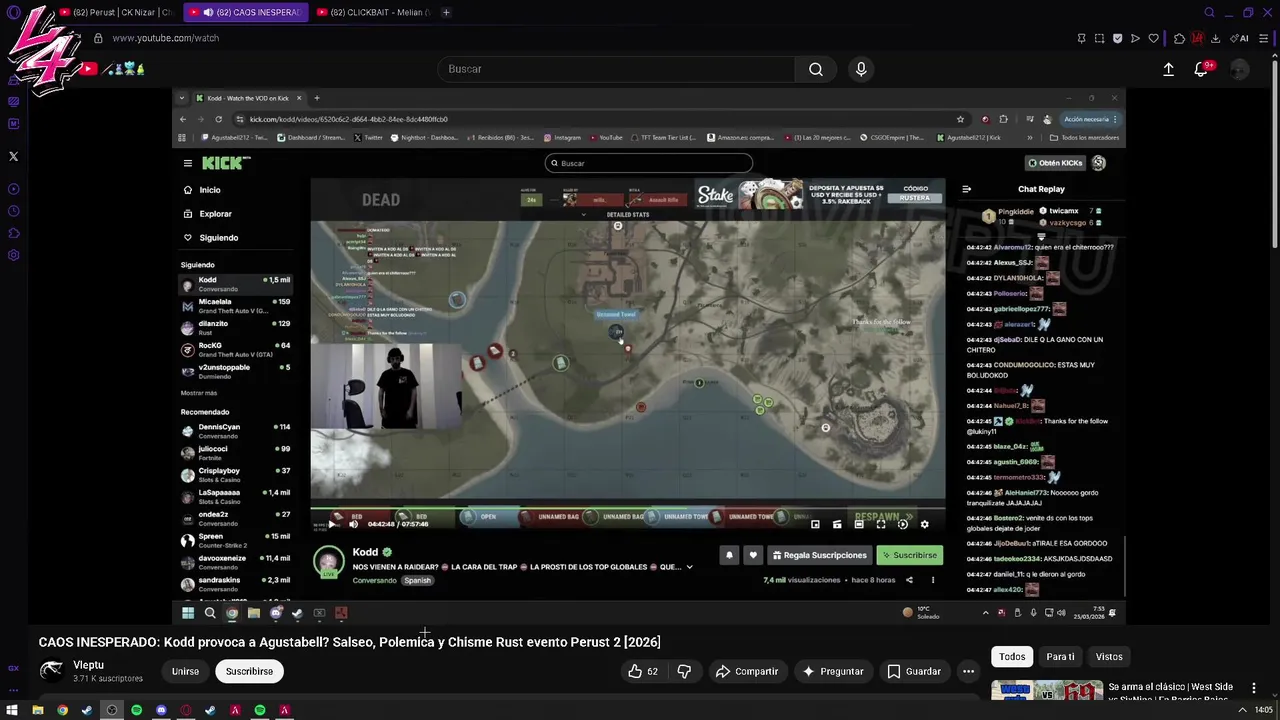Like the video with thumbs up
This screenshot has width=1280, height=720.
click(643, 671)
